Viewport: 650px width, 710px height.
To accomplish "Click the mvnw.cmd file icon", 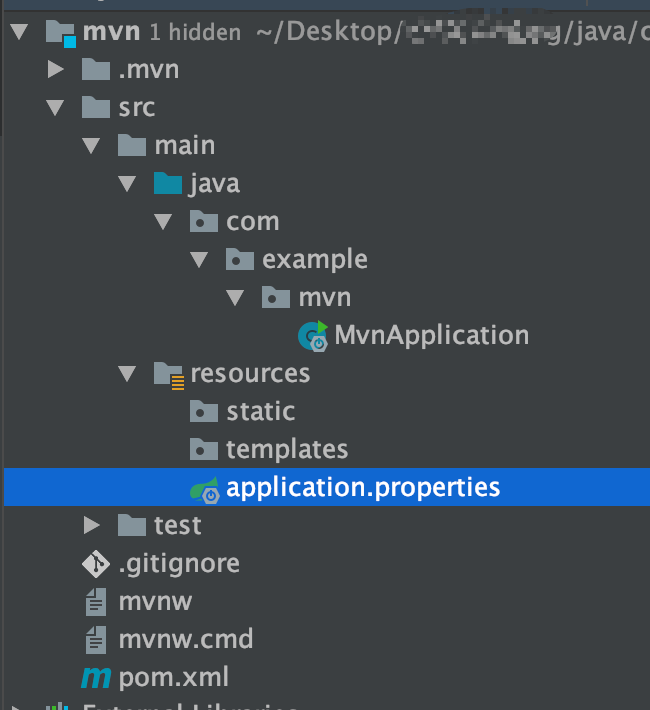I will tap(96, 640).
